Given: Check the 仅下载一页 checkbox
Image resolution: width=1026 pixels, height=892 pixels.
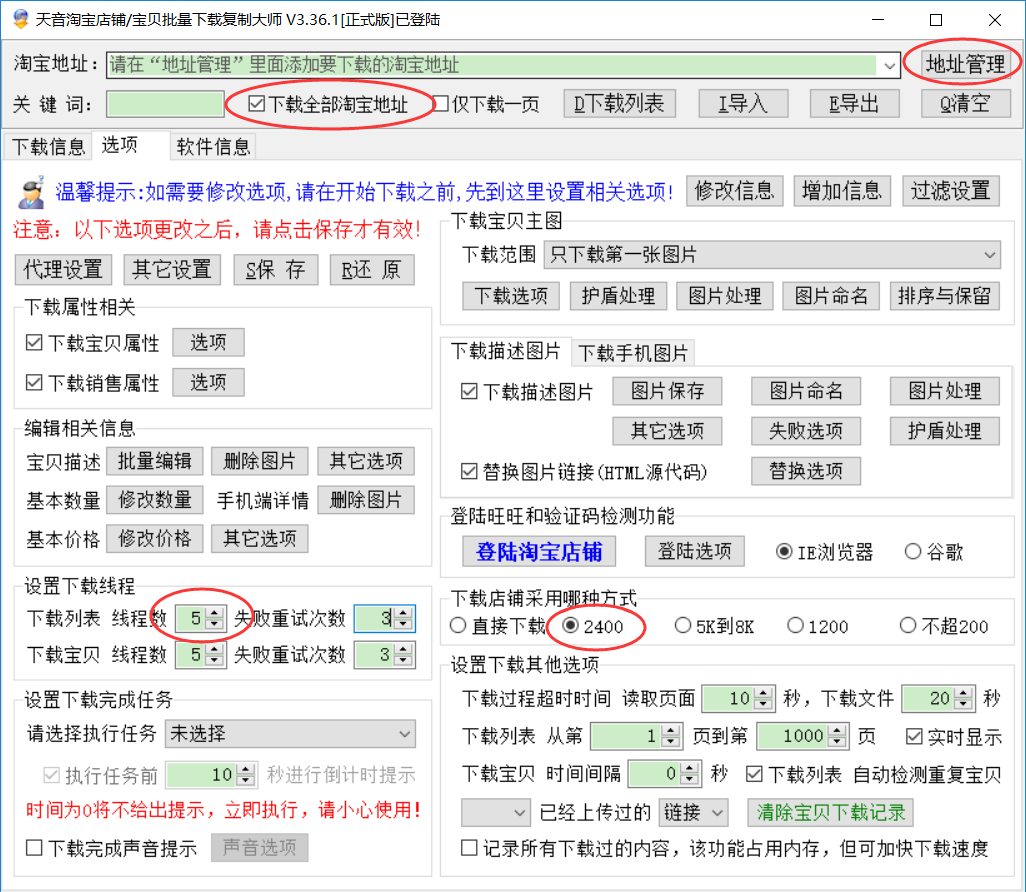Looking at the screenshot, I should tap(440, 104).
